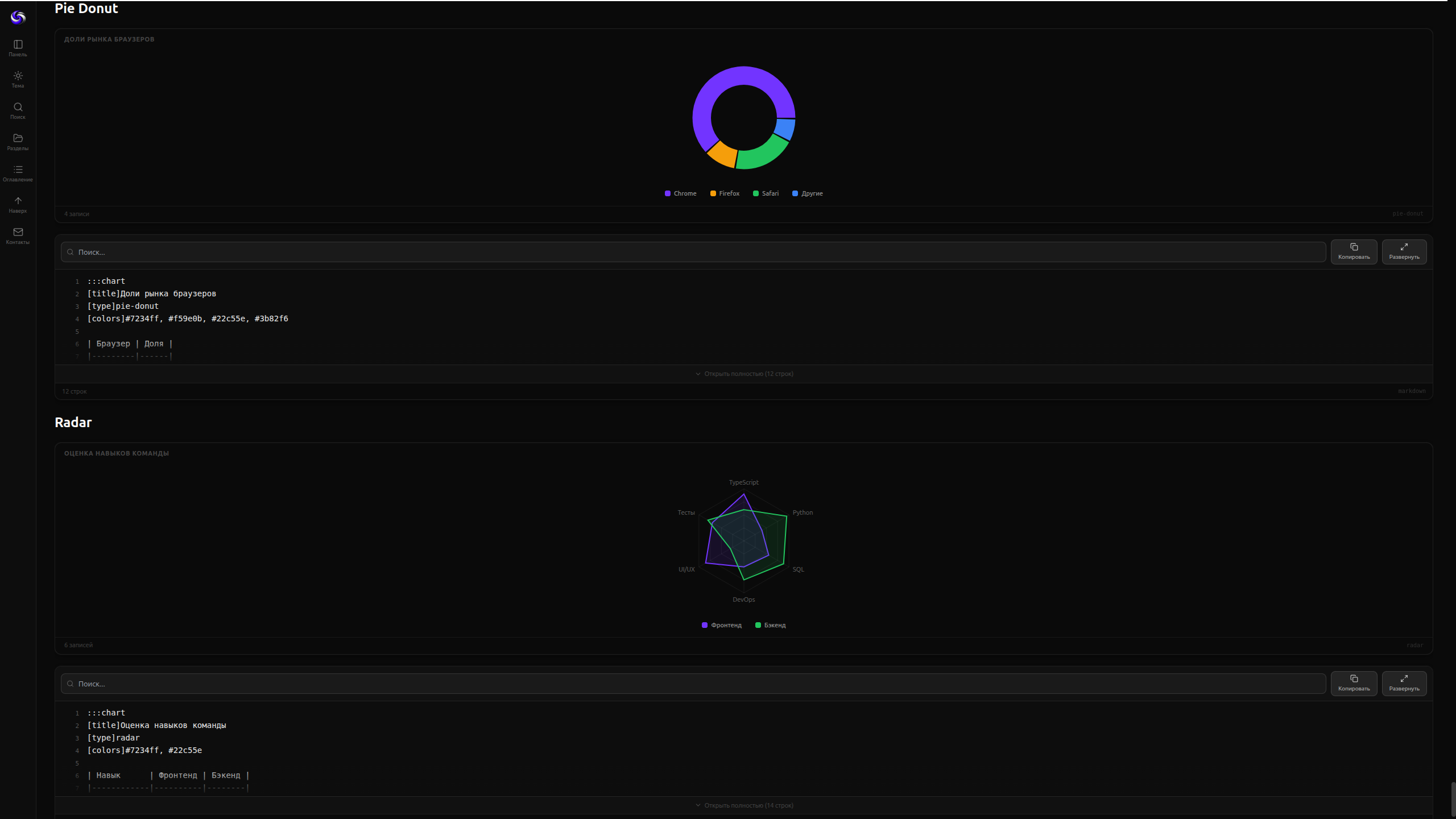Expand "Открыть полностью (14 строк)"
This screenshot has width=1456, height=819.
tap(744, 805)
